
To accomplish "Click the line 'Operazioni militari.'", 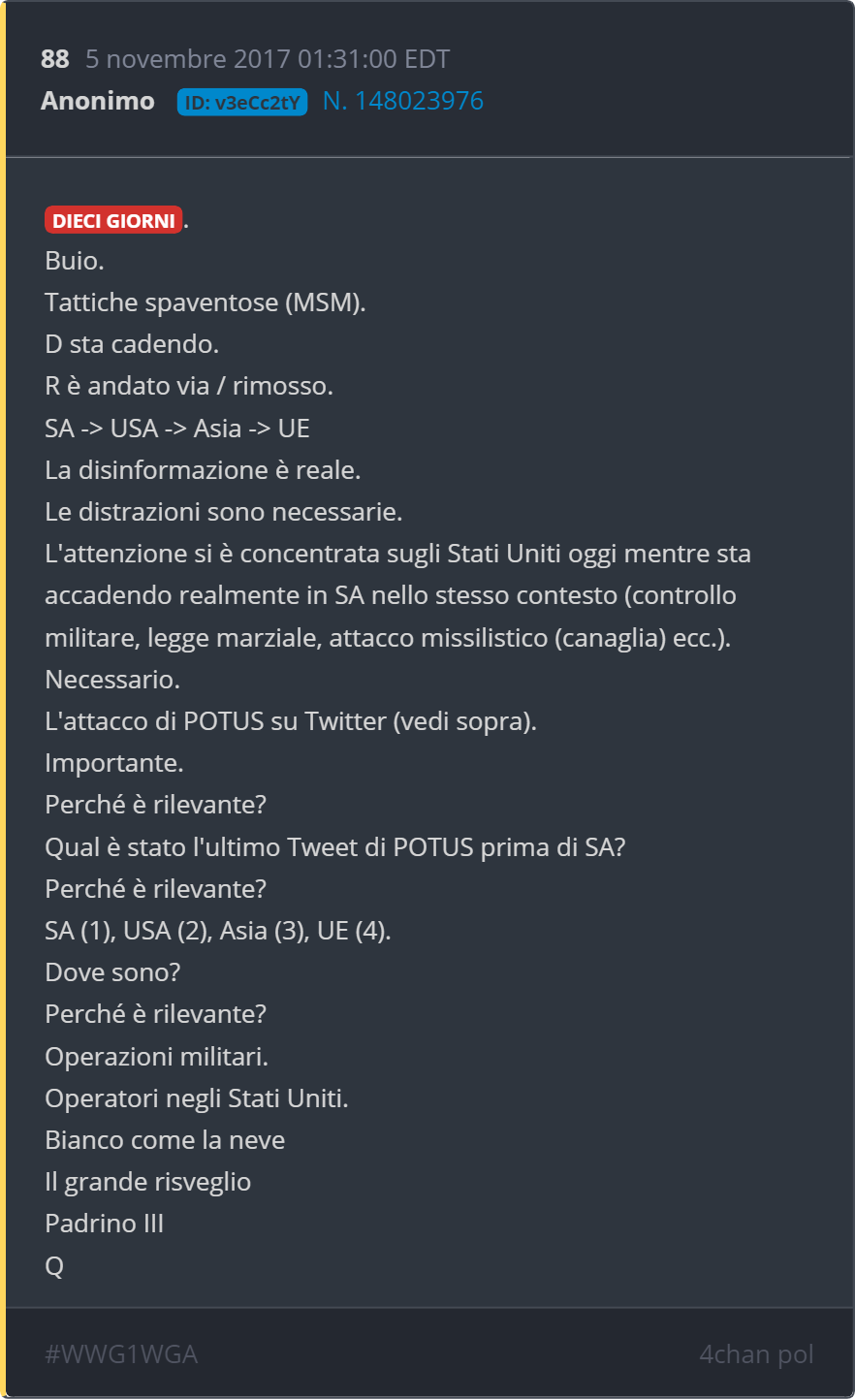I will coord(157,1057).
